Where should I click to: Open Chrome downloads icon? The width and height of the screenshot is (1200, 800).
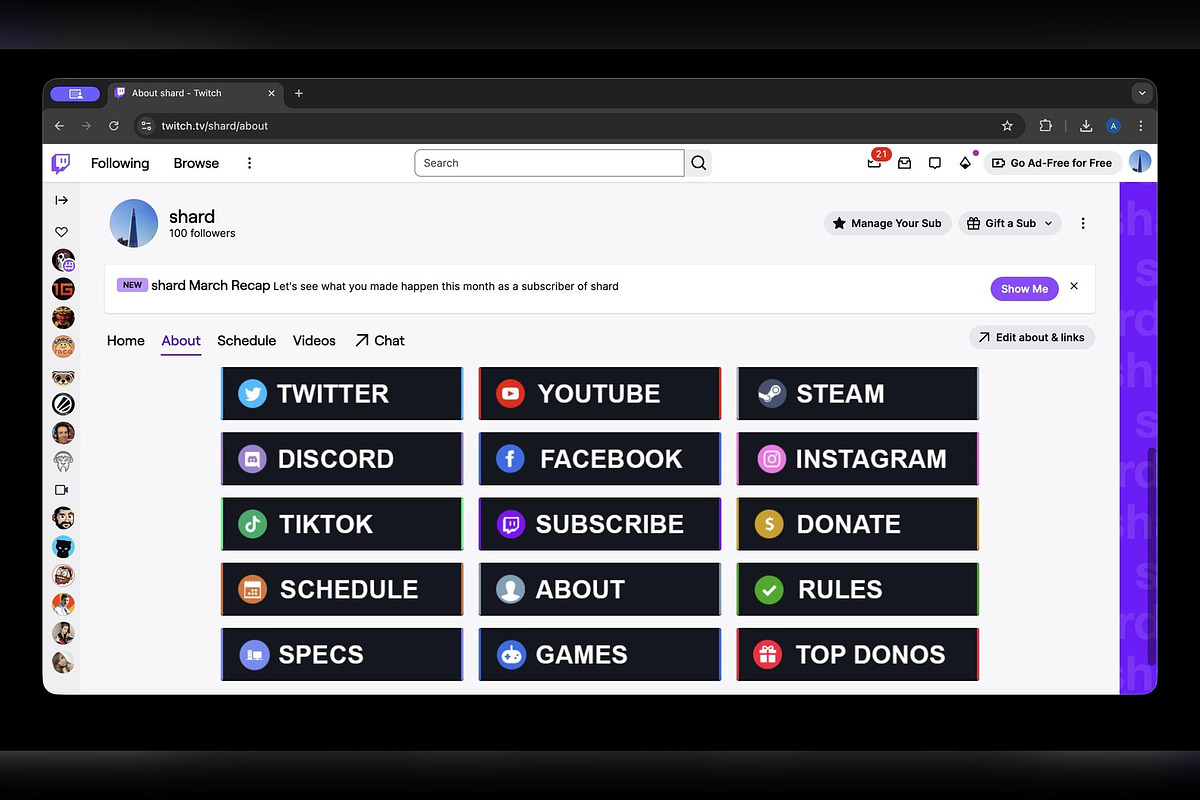(1086, 126)
